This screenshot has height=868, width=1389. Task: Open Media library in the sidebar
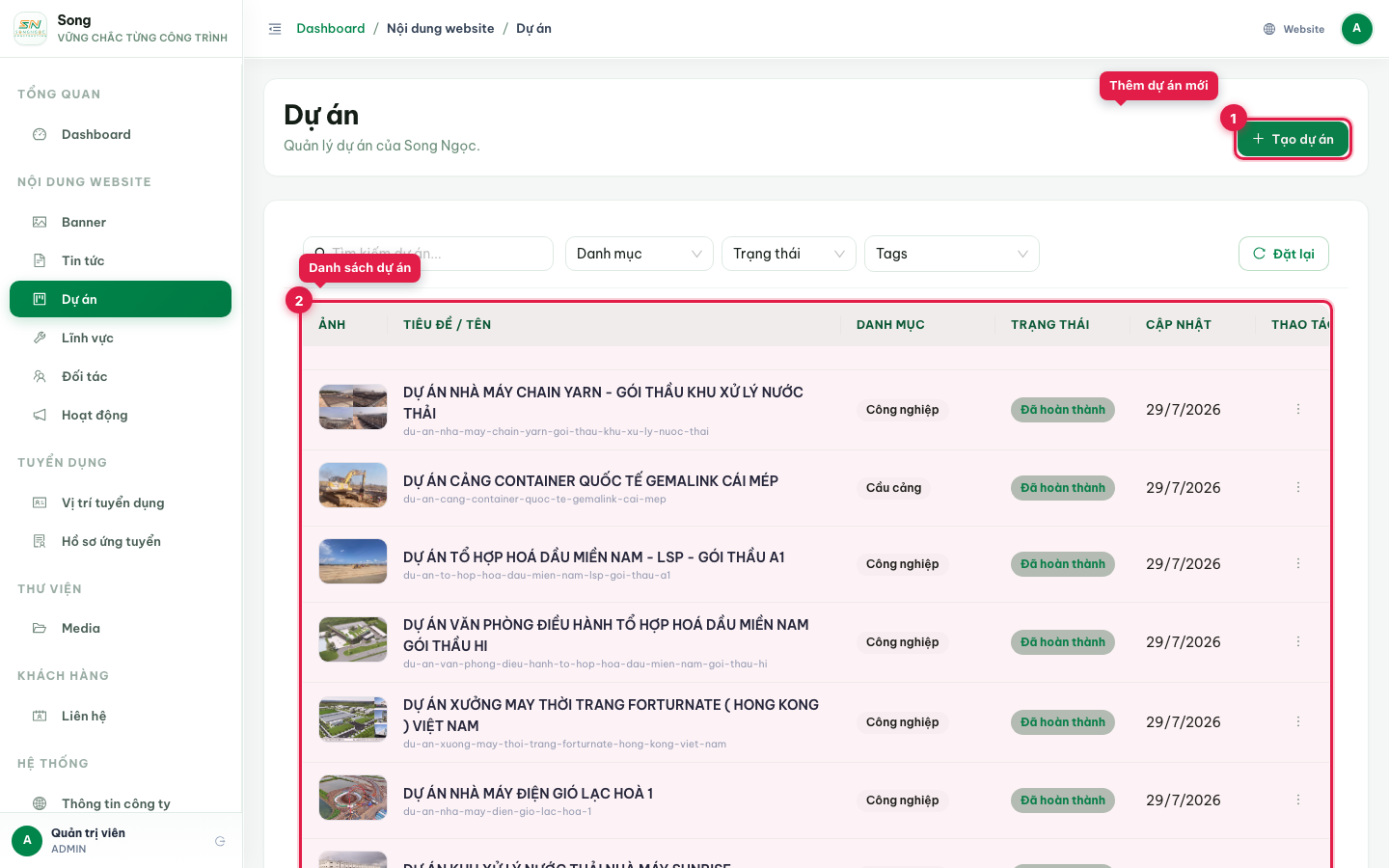pos(121,629)
